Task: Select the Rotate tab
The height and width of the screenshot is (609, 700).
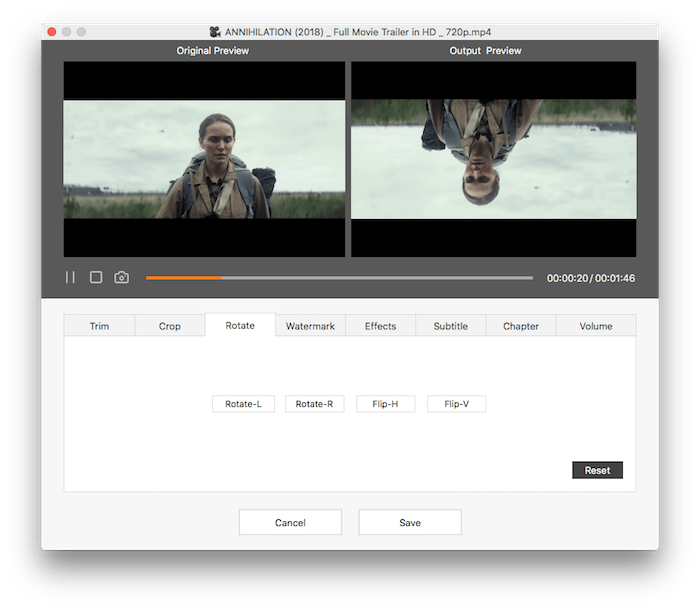Action: (x=240, y=325)
